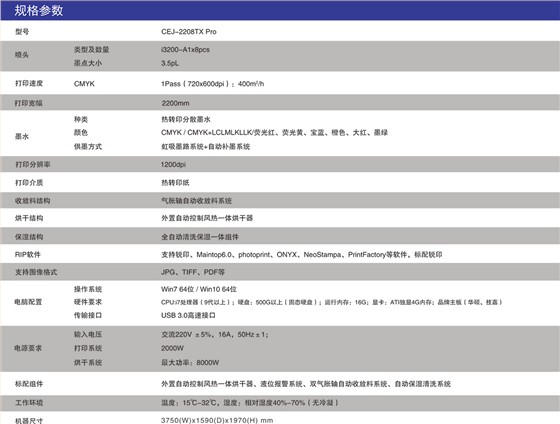Click the 标配组件 row label
Image resolution: width=560 pixels, height=424 pixels.
click(x=29, y=384)
